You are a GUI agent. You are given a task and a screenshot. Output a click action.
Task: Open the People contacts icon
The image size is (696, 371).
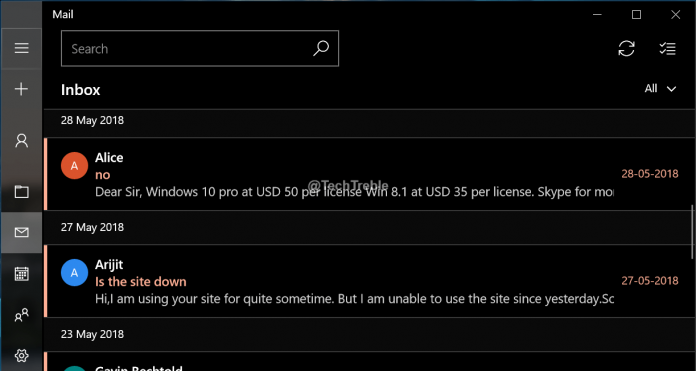[21, 315]
